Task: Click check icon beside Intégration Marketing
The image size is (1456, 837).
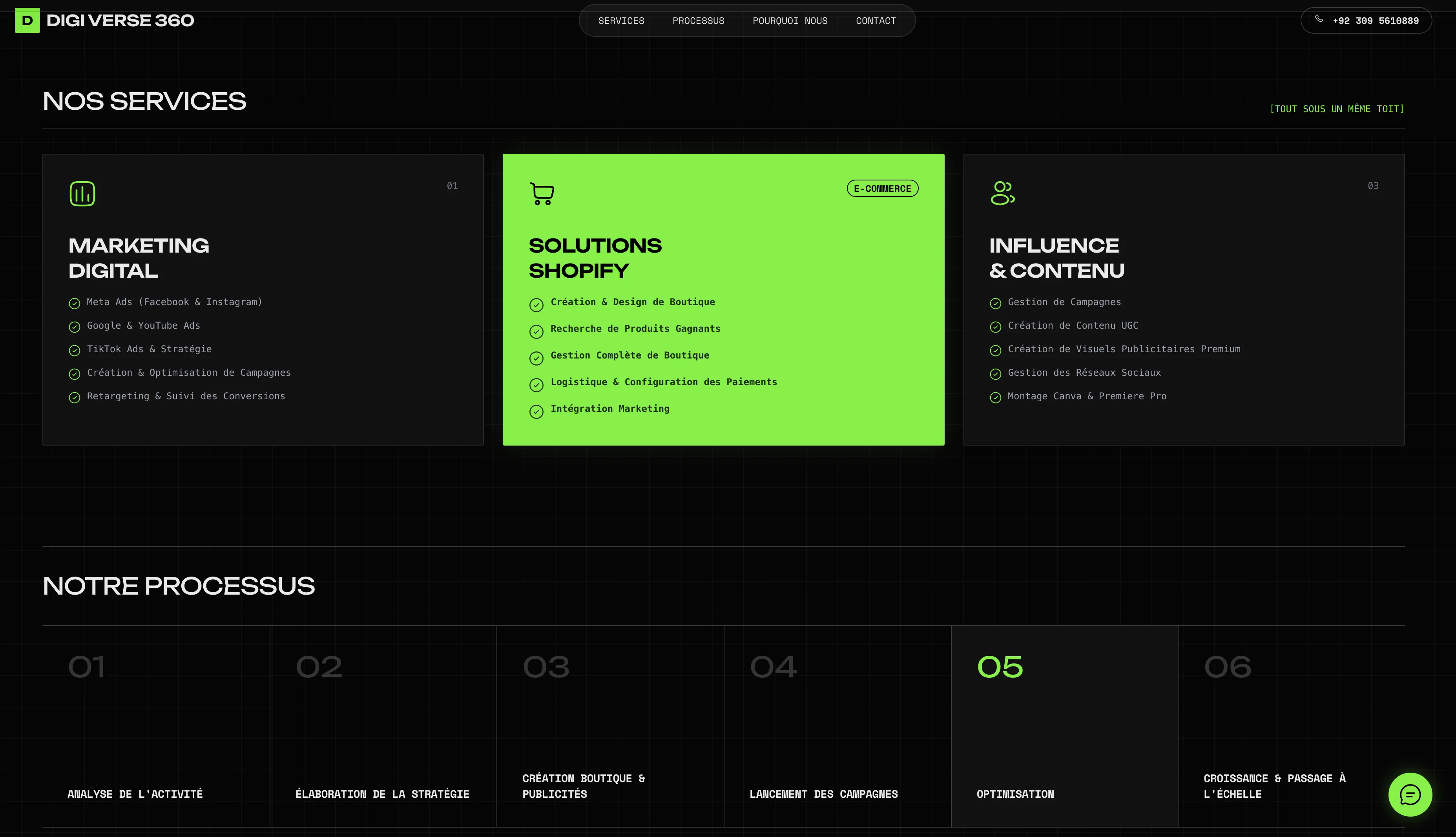Action: [536, 411]
